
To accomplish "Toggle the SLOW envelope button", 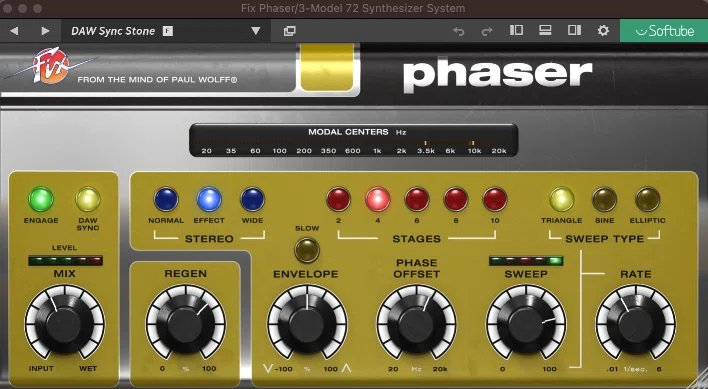I will [x=307, y=250].
